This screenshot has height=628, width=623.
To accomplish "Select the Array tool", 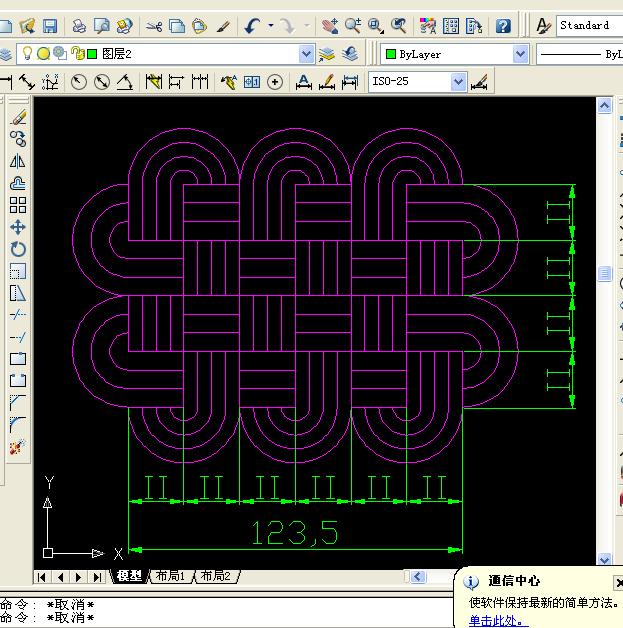I will [x=18, y=205].
